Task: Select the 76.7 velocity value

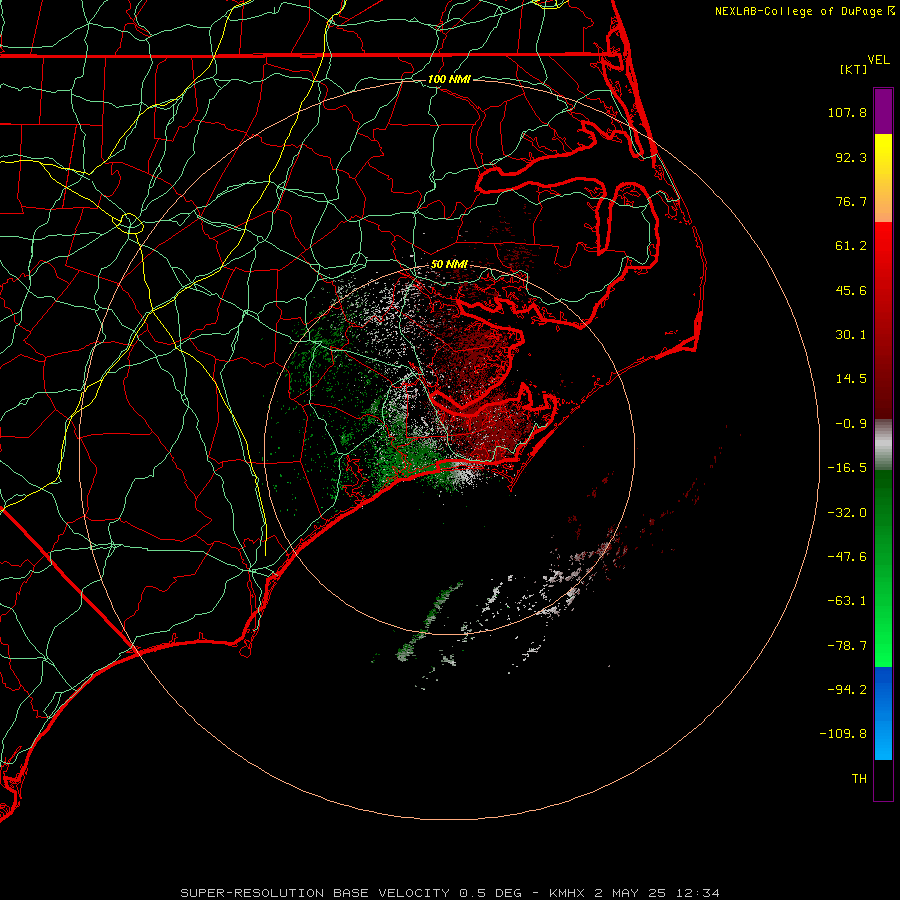Action: 851,201
